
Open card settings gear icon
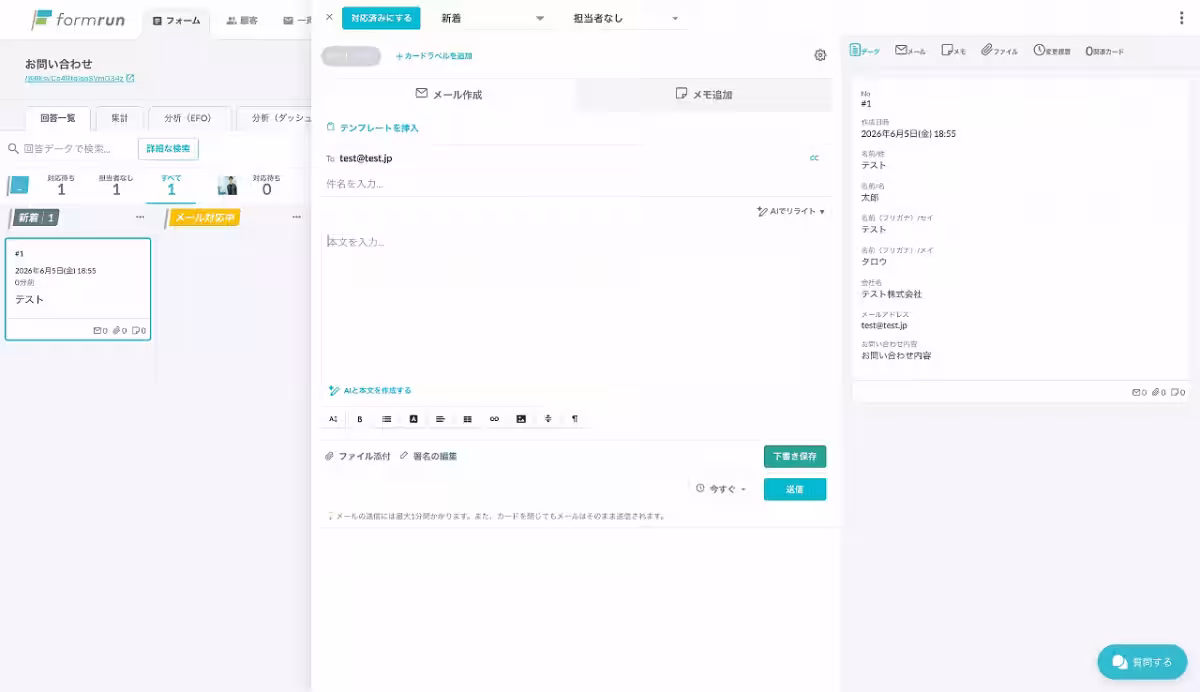point(820,55)
